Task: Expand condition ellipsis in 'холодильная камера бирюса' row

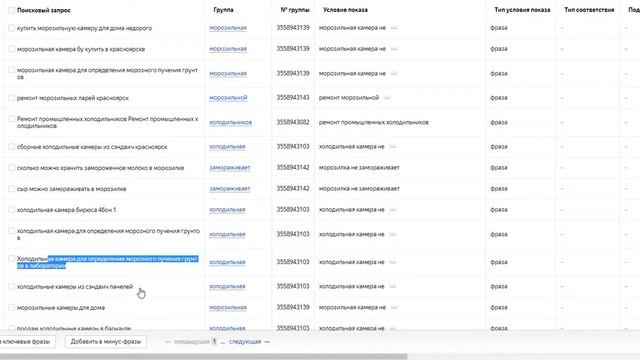Action: [393, 210]
